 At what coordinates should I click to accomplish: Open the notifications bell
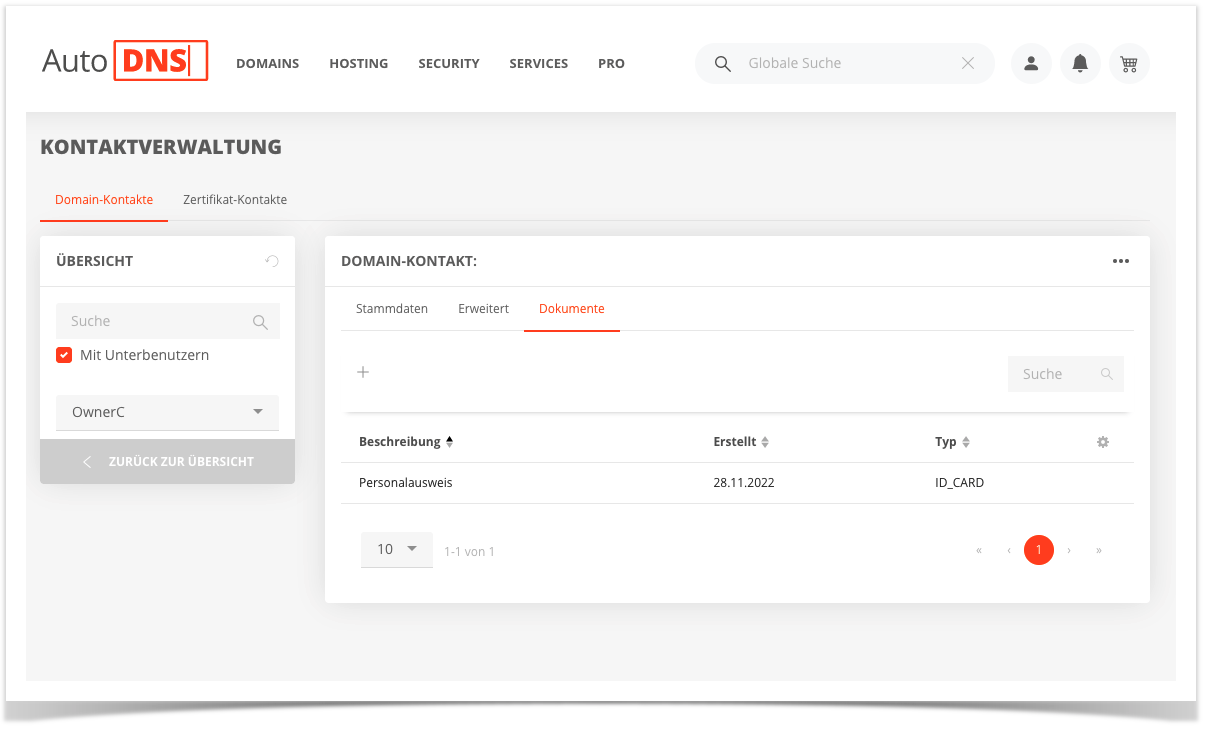coord(1080,63)
